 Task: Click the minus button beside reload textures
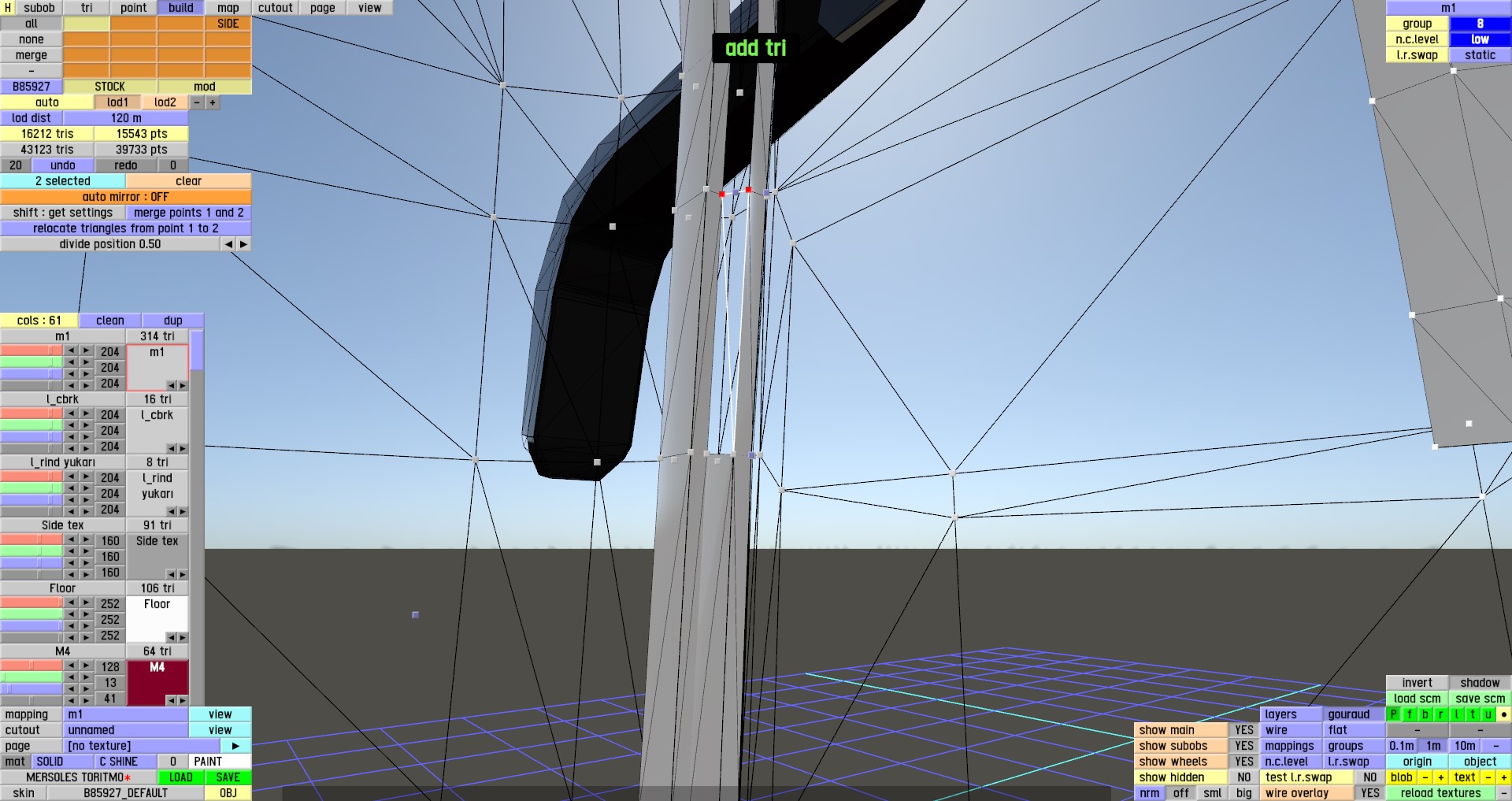pyautogui.click(x=1504, y=793)
